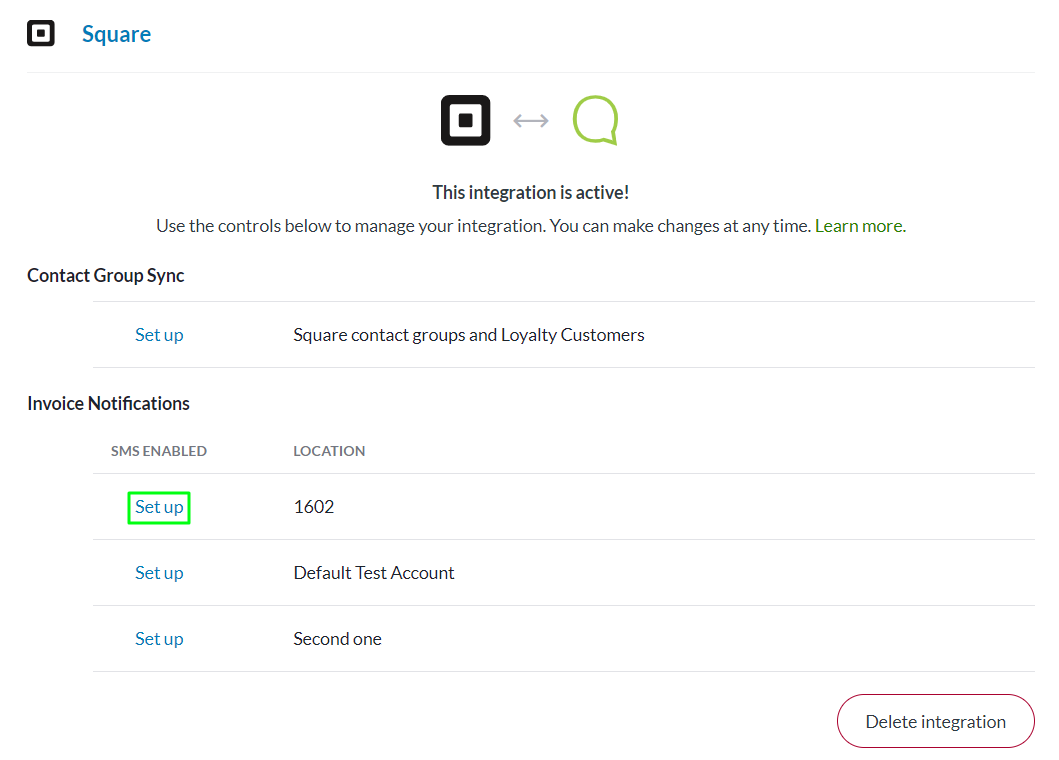Image resolution: width=1059 pixels, height=760 pixels.
Task: Click the 'This integration is active!' message
Action: (530, 192)
